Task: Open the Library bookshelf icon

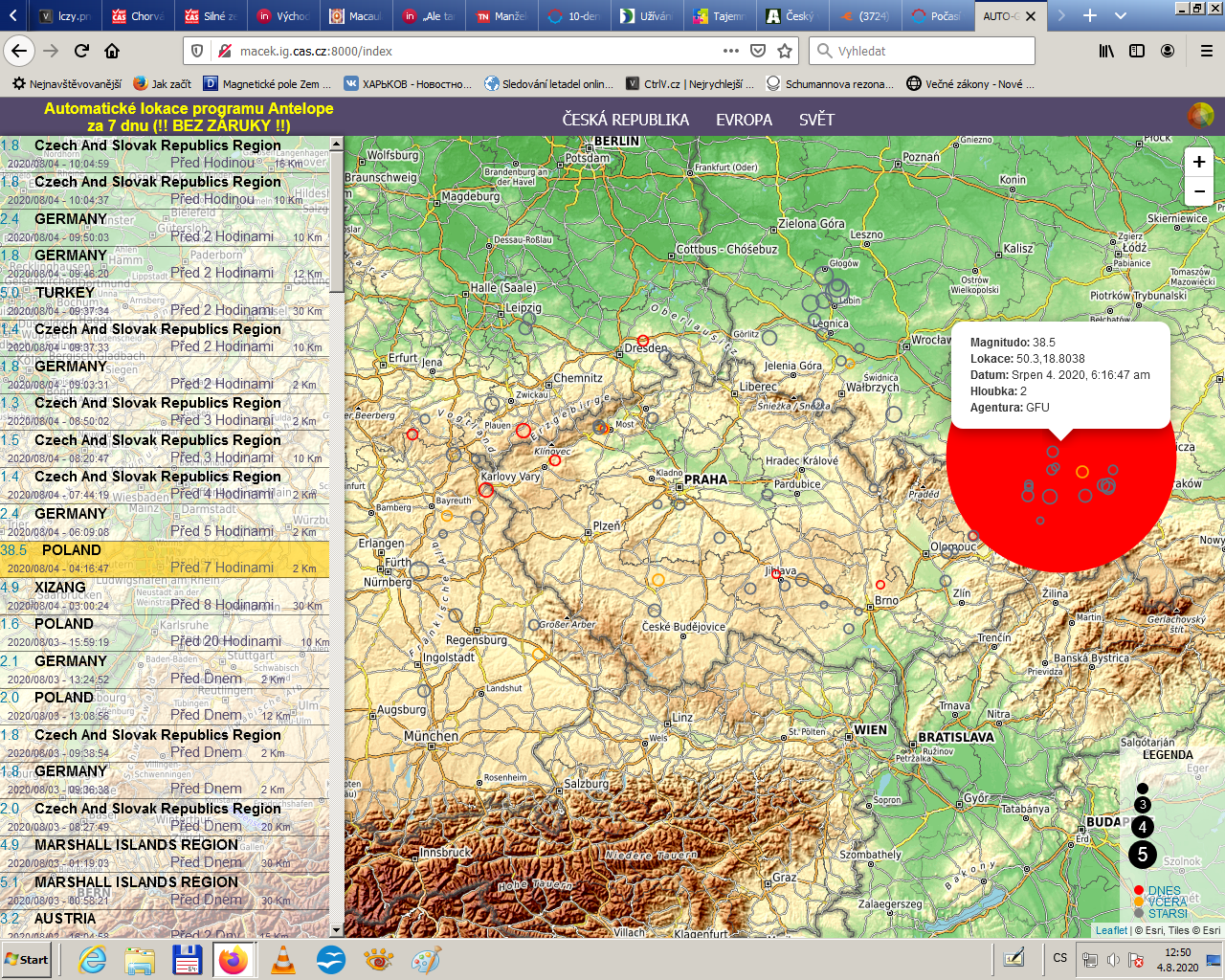Action: click(x=1106, y=51)
